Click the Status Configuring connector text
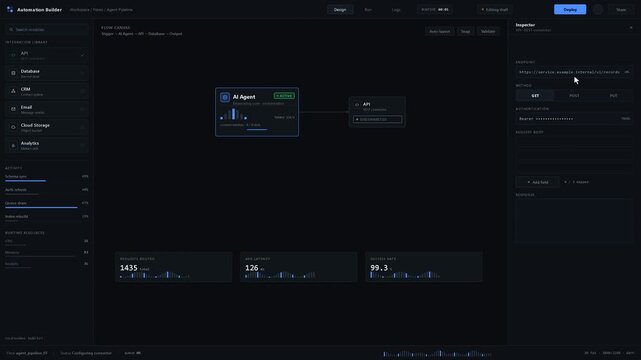The image size is (641, 360). click(86, 353)
